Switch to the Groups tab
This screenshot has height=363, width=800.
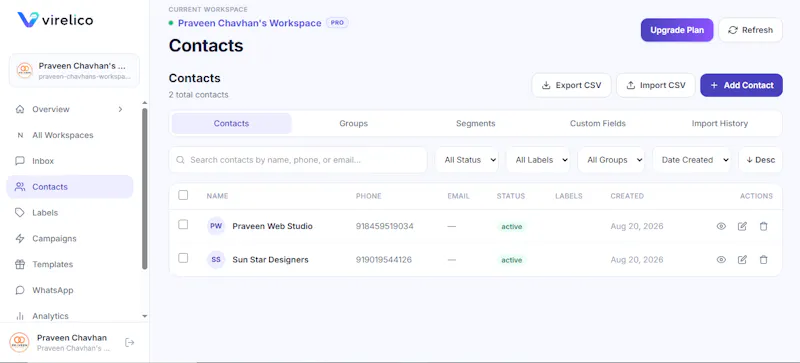click(x=354, y=124)
